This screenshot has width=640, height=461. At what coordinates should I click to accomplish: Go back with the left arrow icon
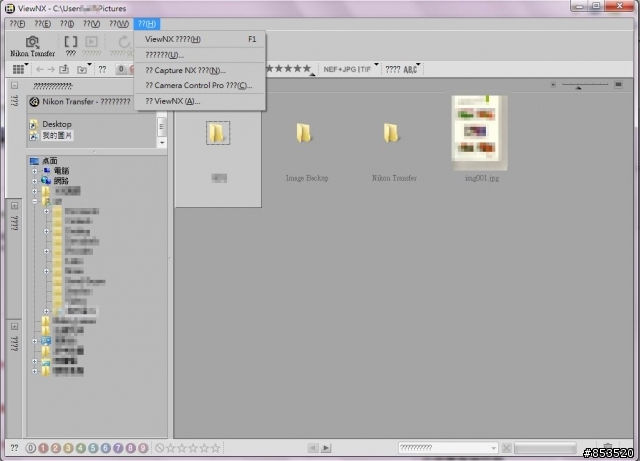pos(40,69)
